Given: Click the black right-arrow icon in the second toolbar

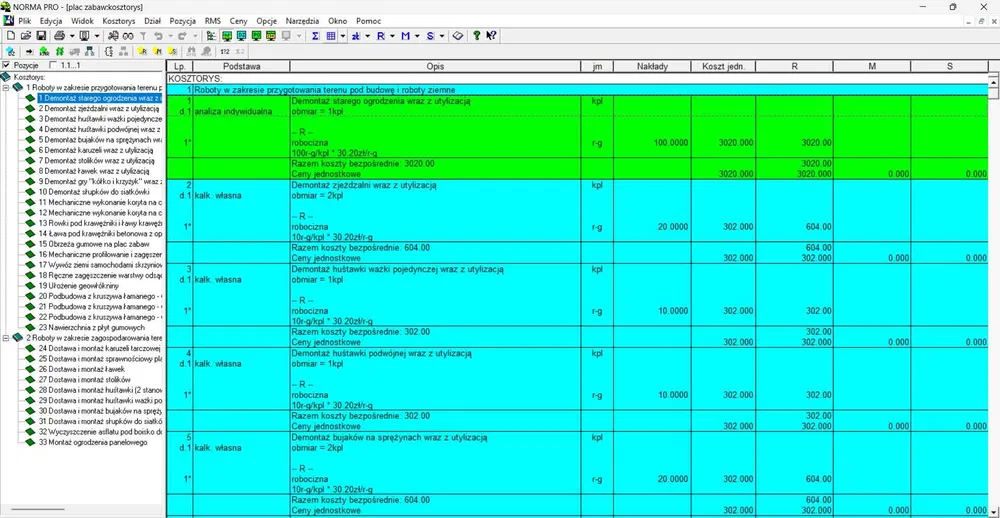Looking at the screenshot, I should coord(29,51).
